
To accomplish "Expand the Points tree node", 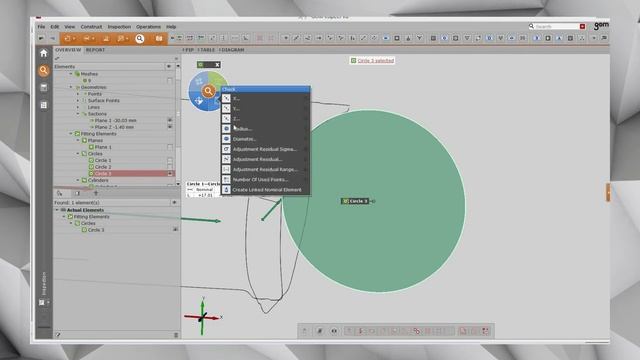I will tap(78, 94).
